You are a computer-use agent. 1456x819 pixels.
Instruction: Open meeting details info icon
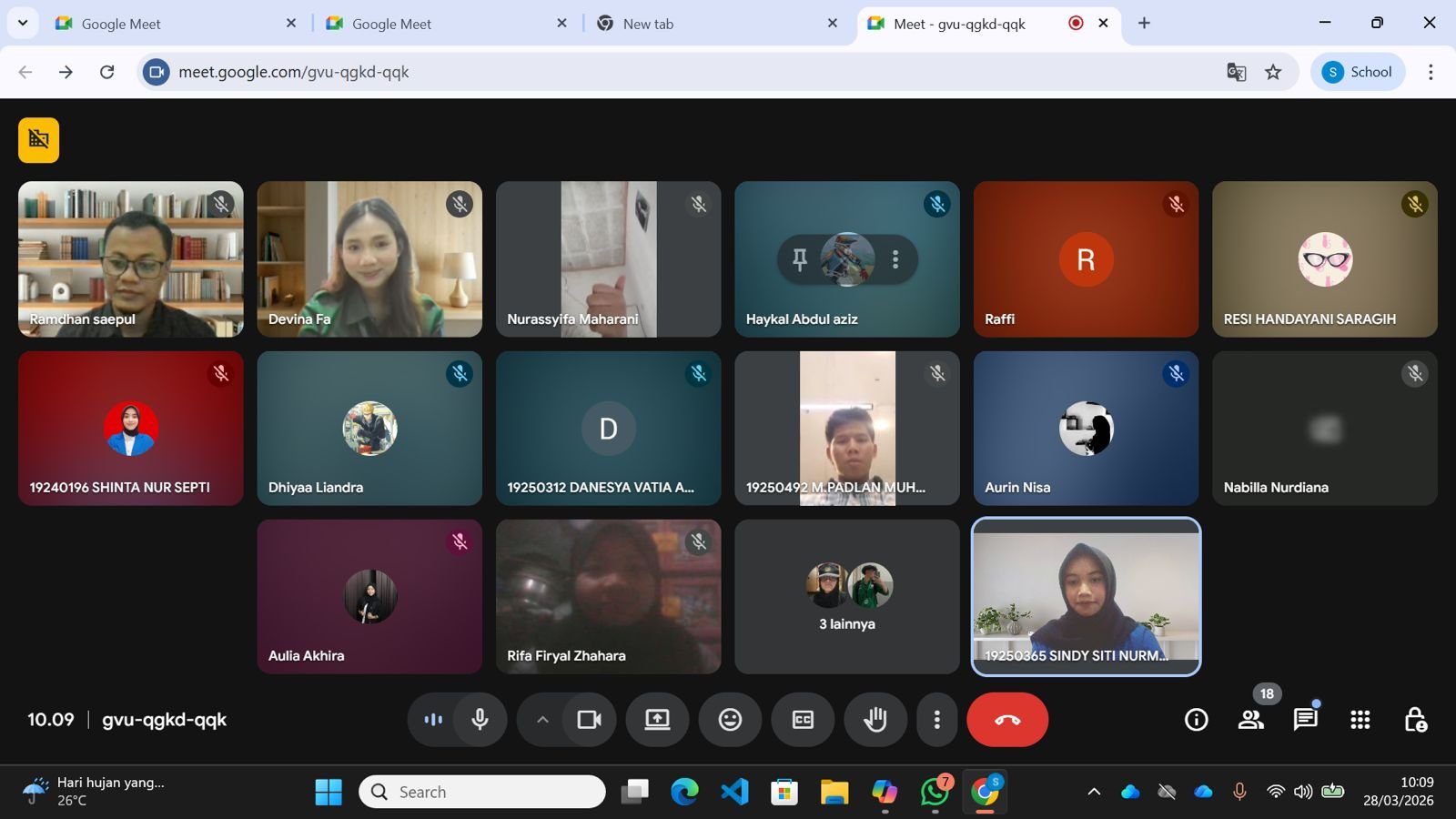[x=1196, y=720]
